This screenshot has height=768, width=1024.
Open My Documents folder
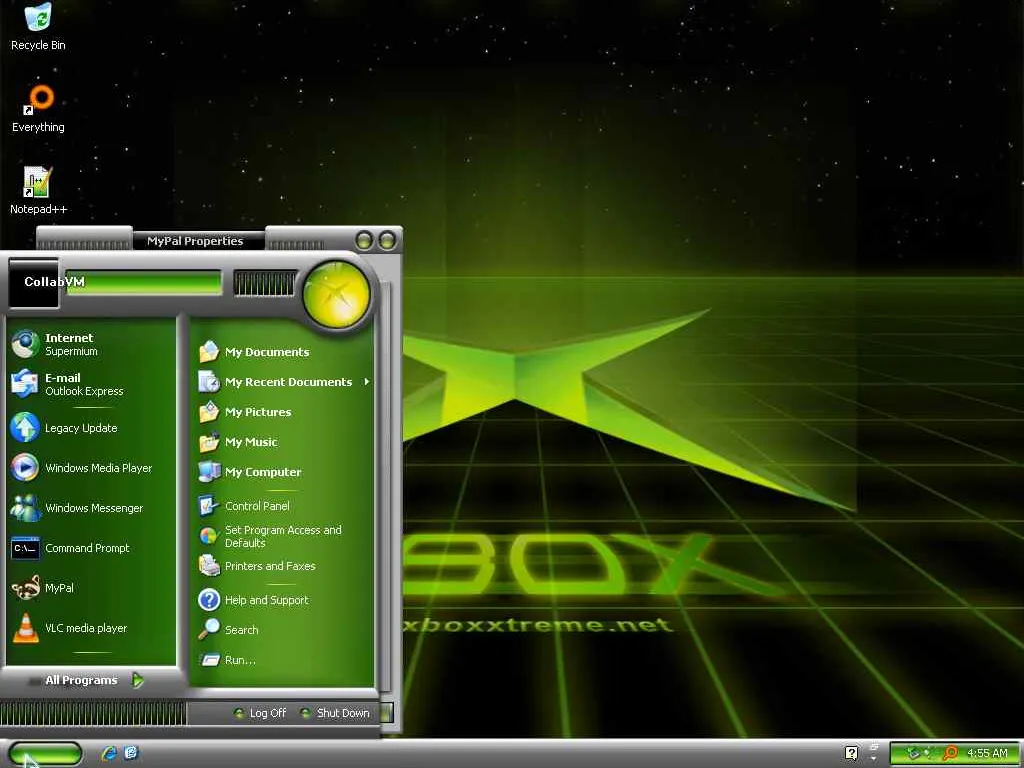(283, 352)
